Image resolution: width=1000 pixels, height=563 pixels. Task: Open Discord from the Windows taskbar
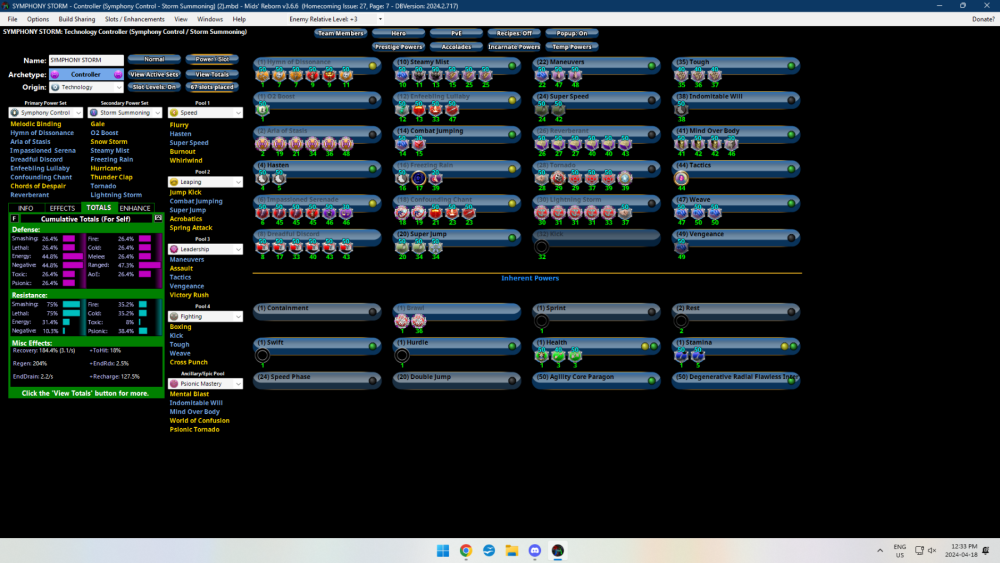pos(535,551)
